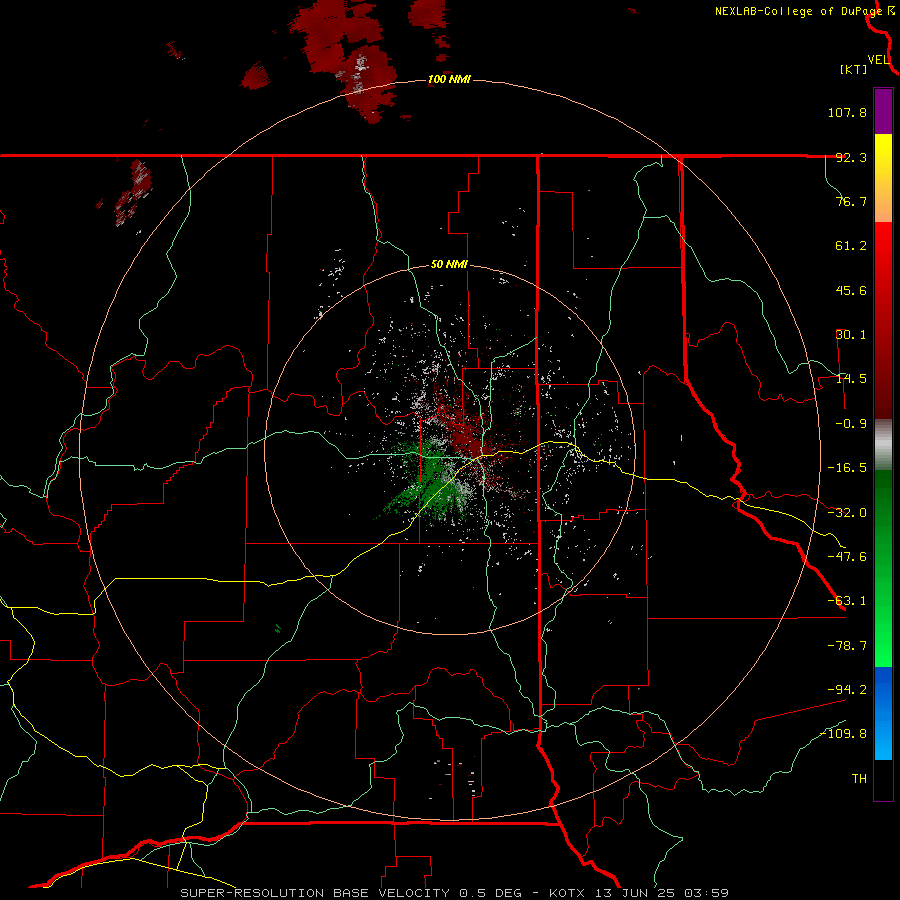Click the -0.9 legend value
Viewport: 900px width, 900px height.
click(851, 424)
